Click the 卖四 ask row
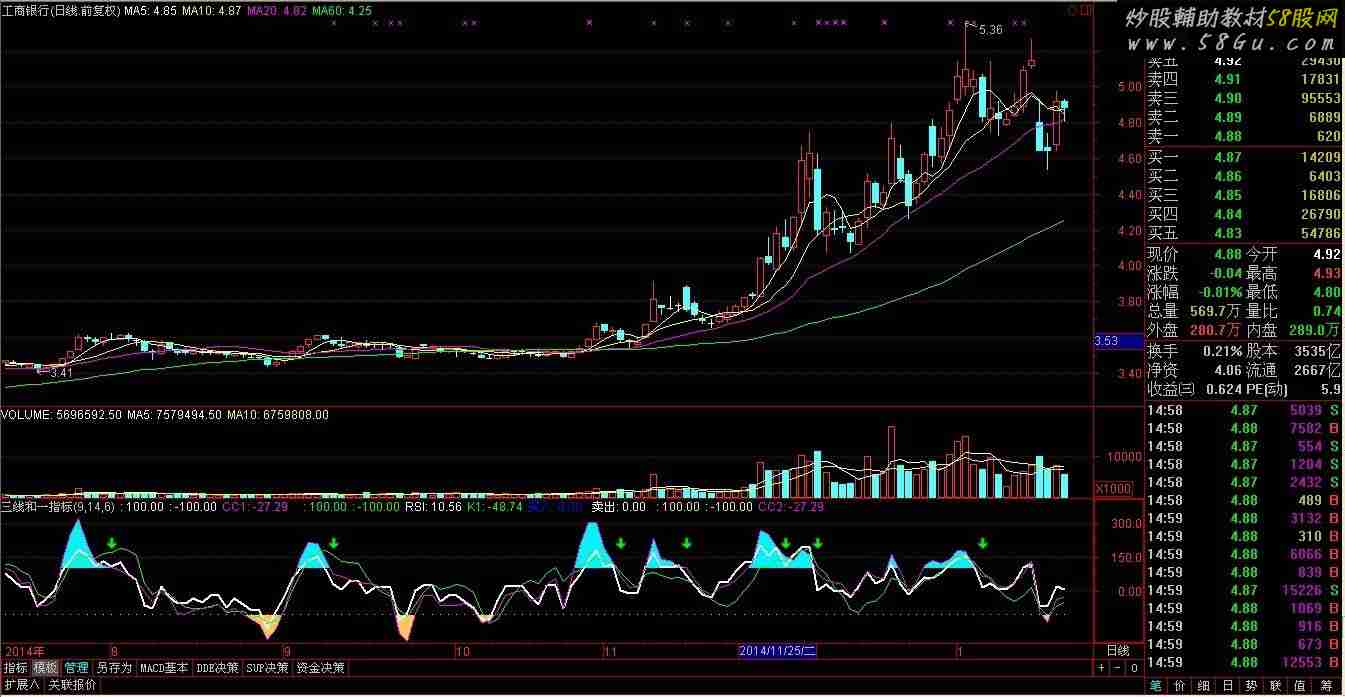The image size is (1345, 697). 1243,79
